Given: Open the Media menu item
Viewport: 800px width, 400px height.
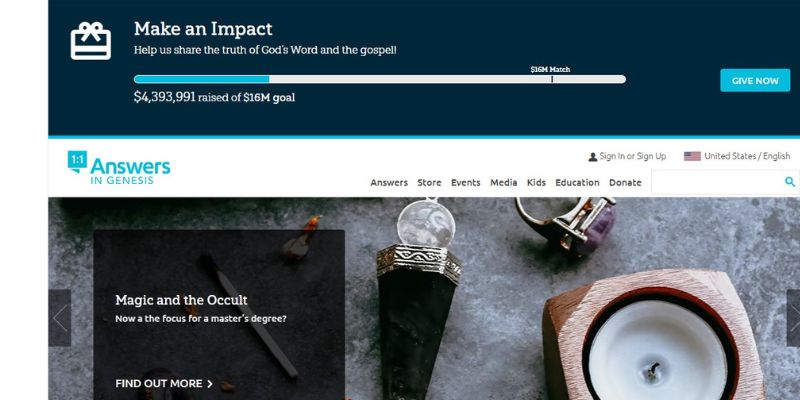Looking at the screenshot, I should tap(504, 183).
